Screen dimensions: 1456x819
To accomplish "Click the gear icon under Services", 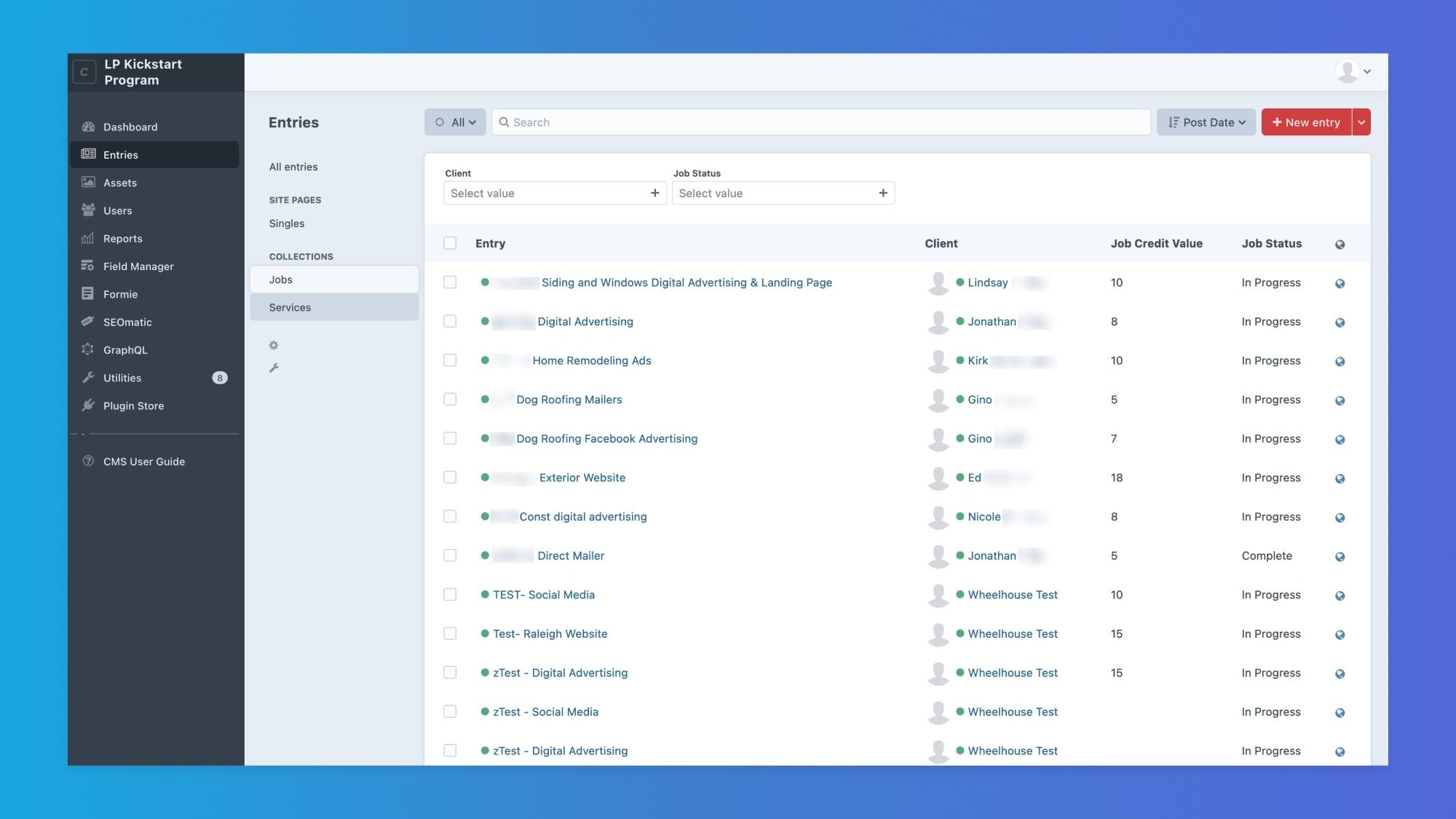I will (x=274, y=345).
